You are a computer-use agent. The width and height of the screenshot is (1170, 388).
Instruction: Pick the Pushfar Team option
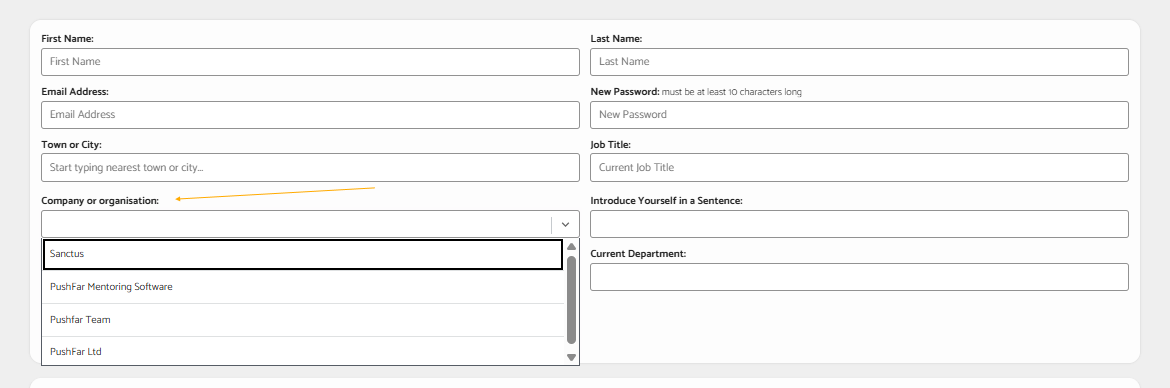click(x=303, y=320)
